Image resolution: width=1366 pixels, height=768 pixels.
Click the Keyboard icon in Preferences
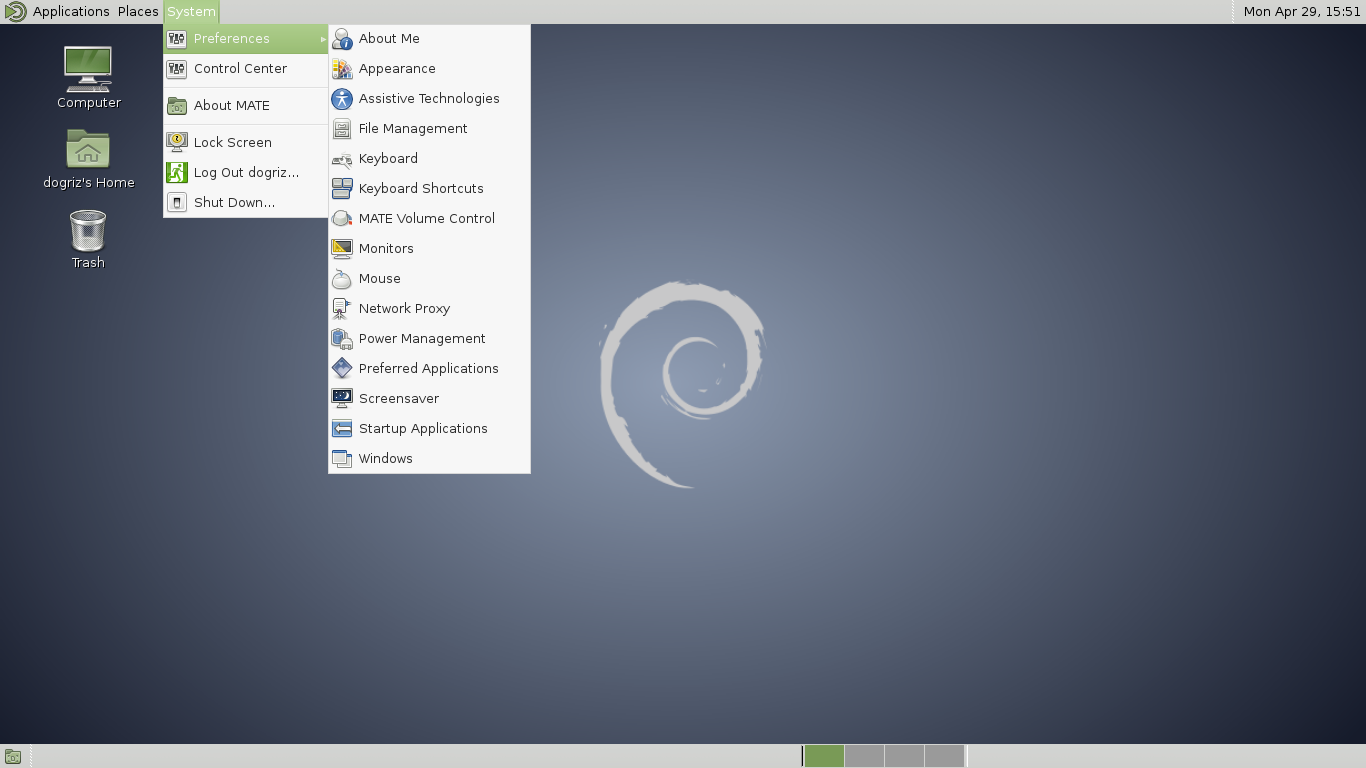[x=342, y=159]
